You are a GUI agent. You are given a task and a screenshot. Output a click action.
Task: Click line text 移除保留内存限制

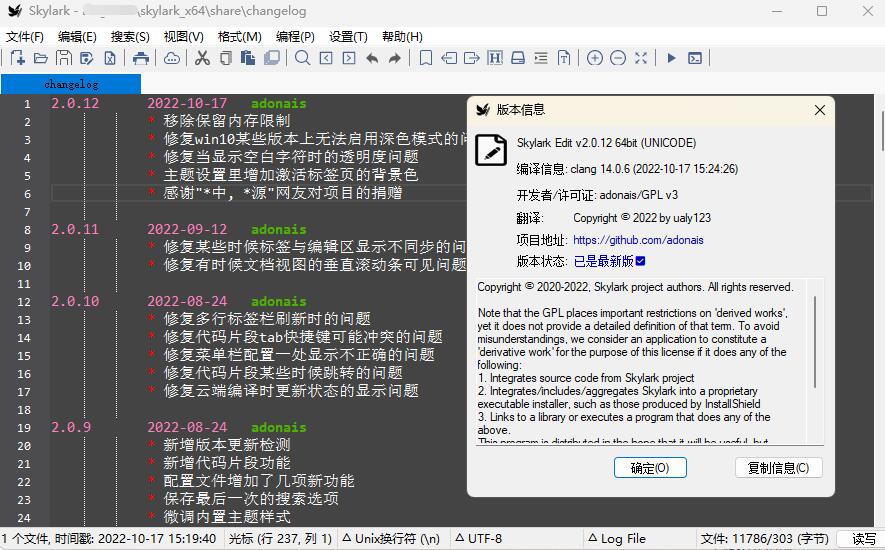226,121
